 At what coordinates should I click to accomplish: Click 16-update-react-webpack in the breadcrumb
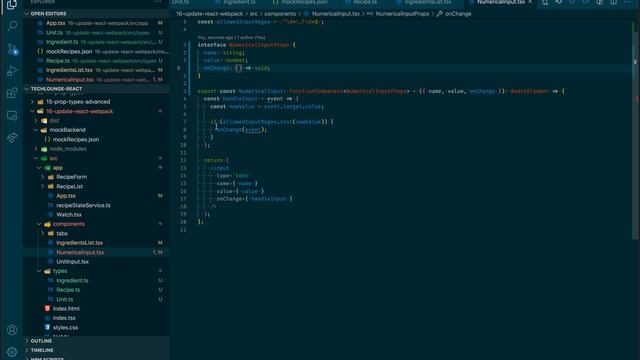click(209, 14)
